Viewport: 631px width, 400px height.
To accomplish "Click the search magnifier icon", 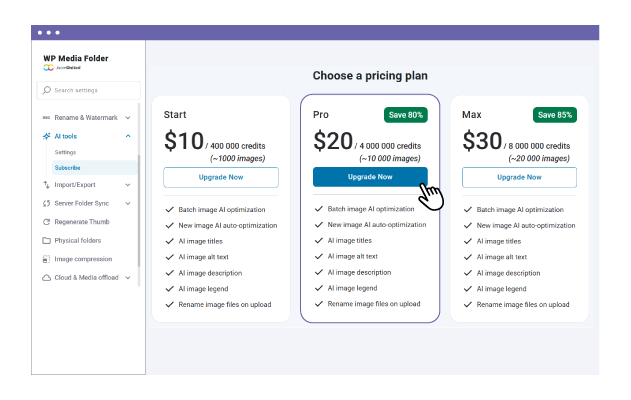I will [x=47, y=90].
